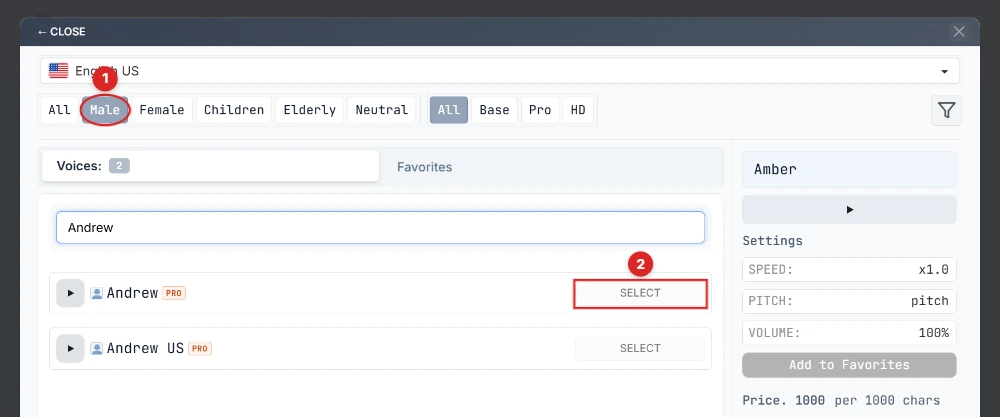
Task: Switch to the Favorites tab
Action: [x=424, y=167]
